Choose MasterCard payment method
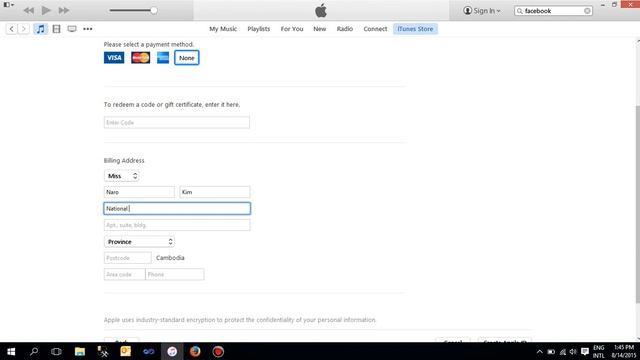The width and height of the screenshot is (640, 360). click(x=140, y=58)
